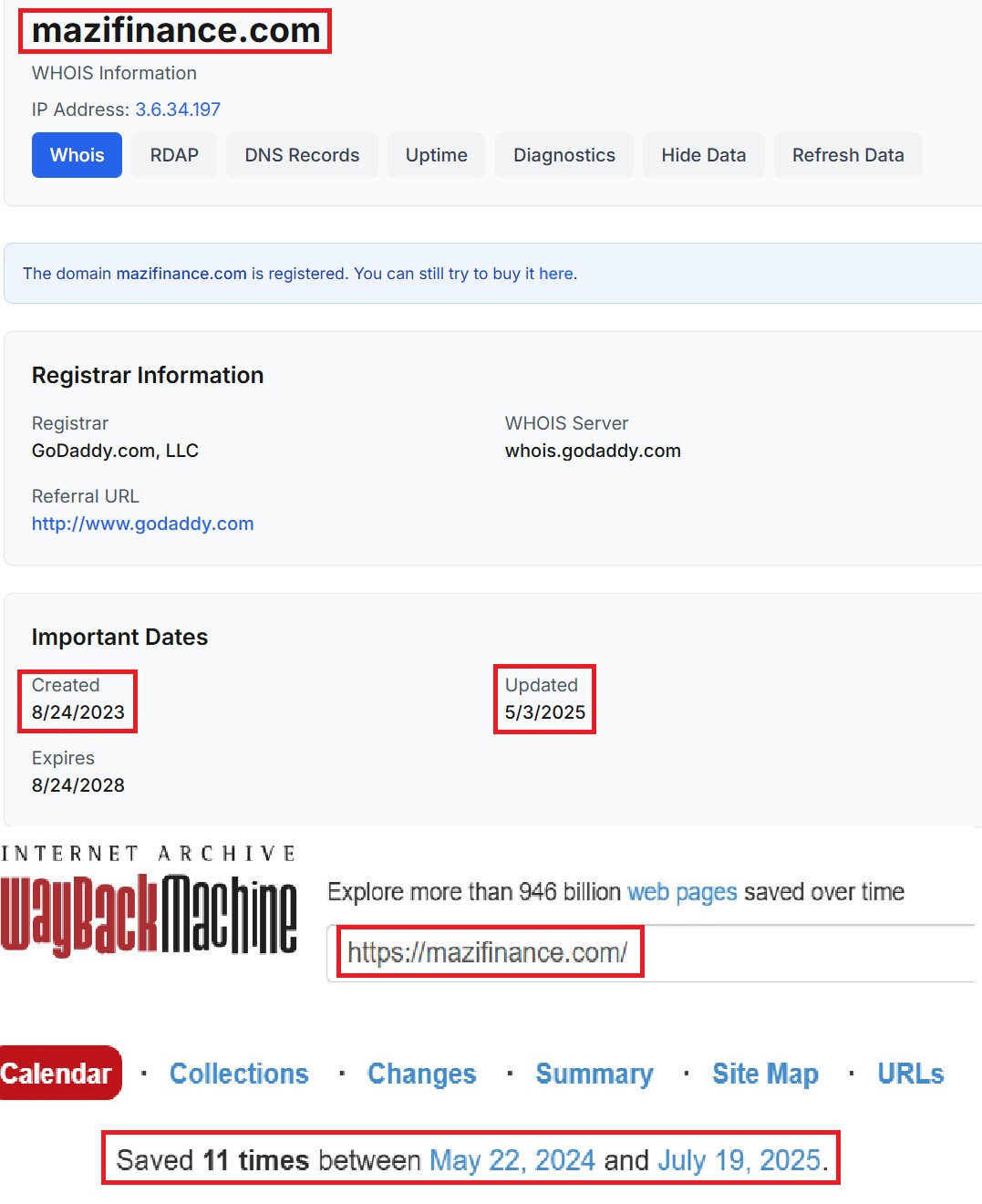Click the Refresh Data button

[x=847, y=155]
